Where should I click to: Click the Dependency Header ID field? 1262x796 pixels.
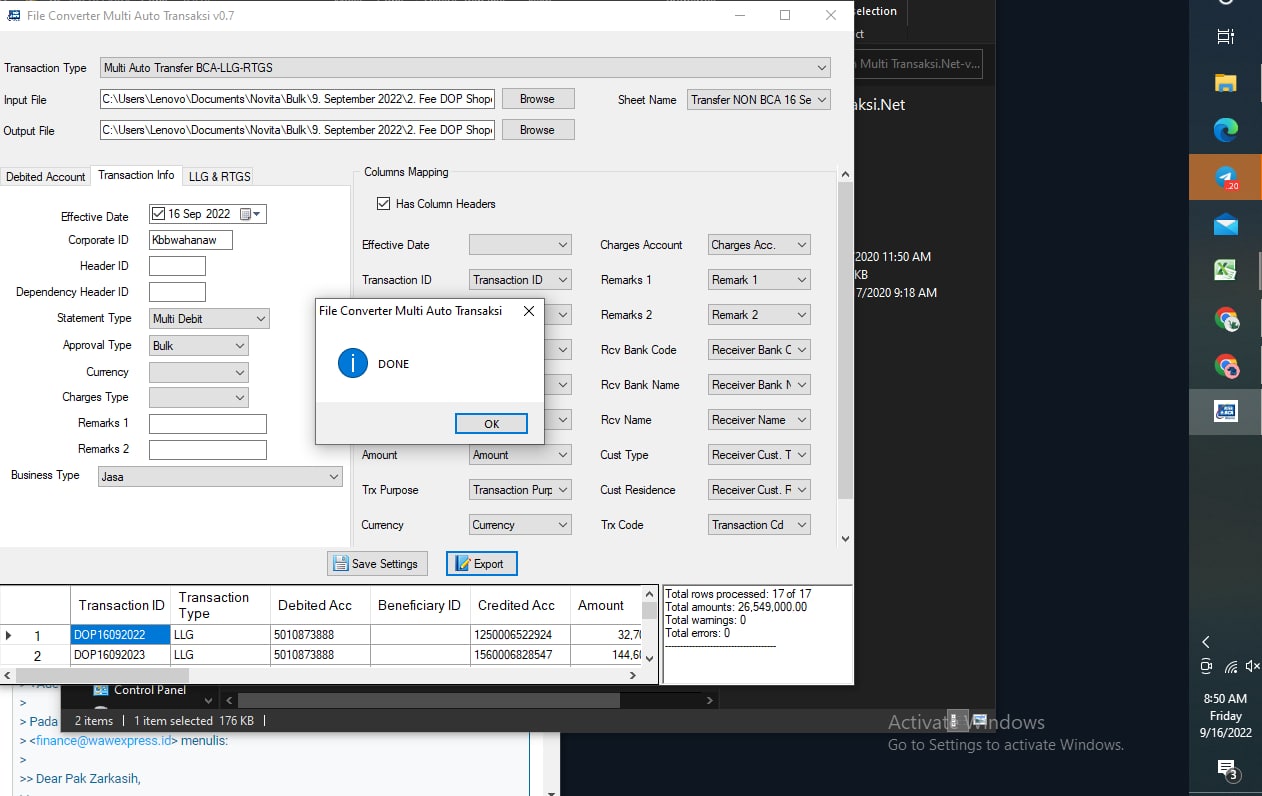tap(177, 292)
